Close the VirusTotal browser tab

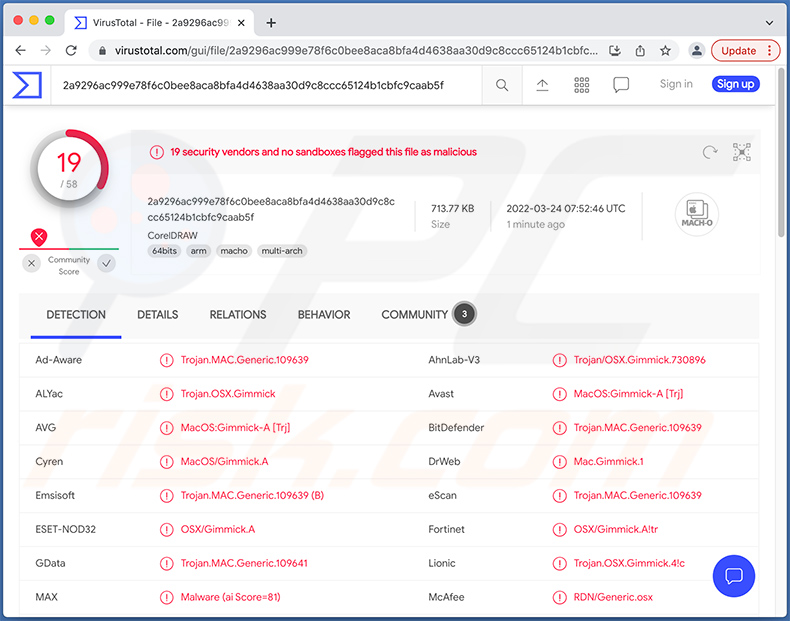point(241,23)
